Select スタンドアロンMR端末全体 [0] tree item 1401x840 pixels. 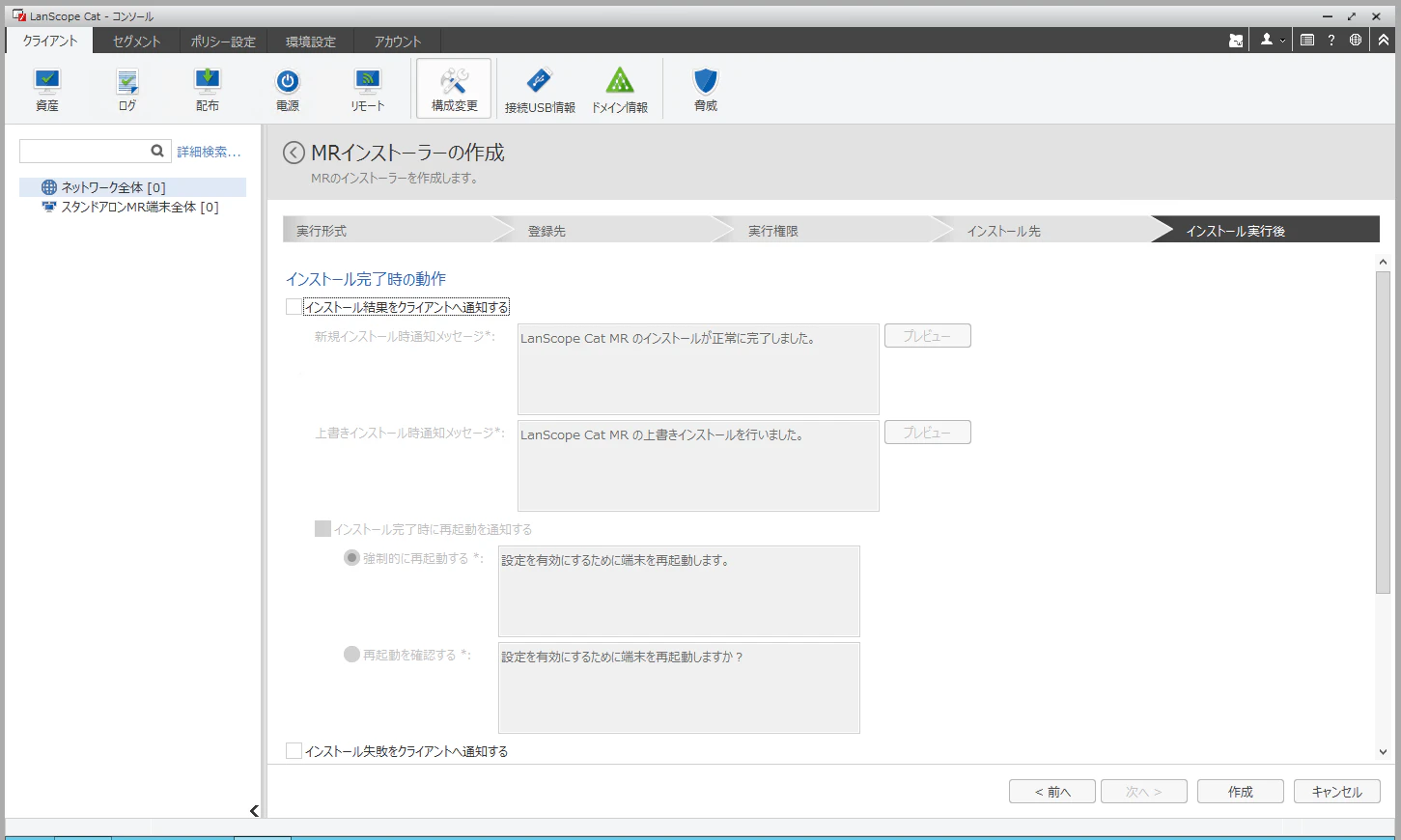point(130,207)
